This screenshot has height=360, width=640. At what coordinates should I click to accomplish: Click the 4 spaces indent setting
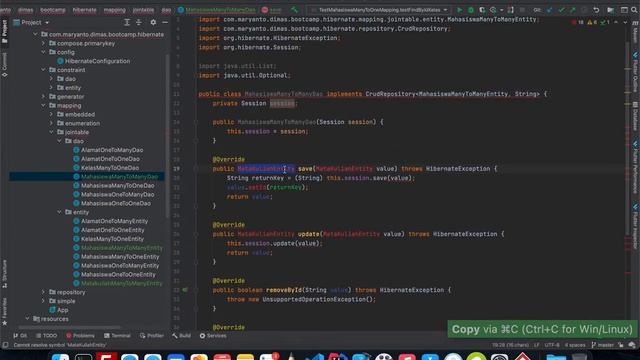575,345
